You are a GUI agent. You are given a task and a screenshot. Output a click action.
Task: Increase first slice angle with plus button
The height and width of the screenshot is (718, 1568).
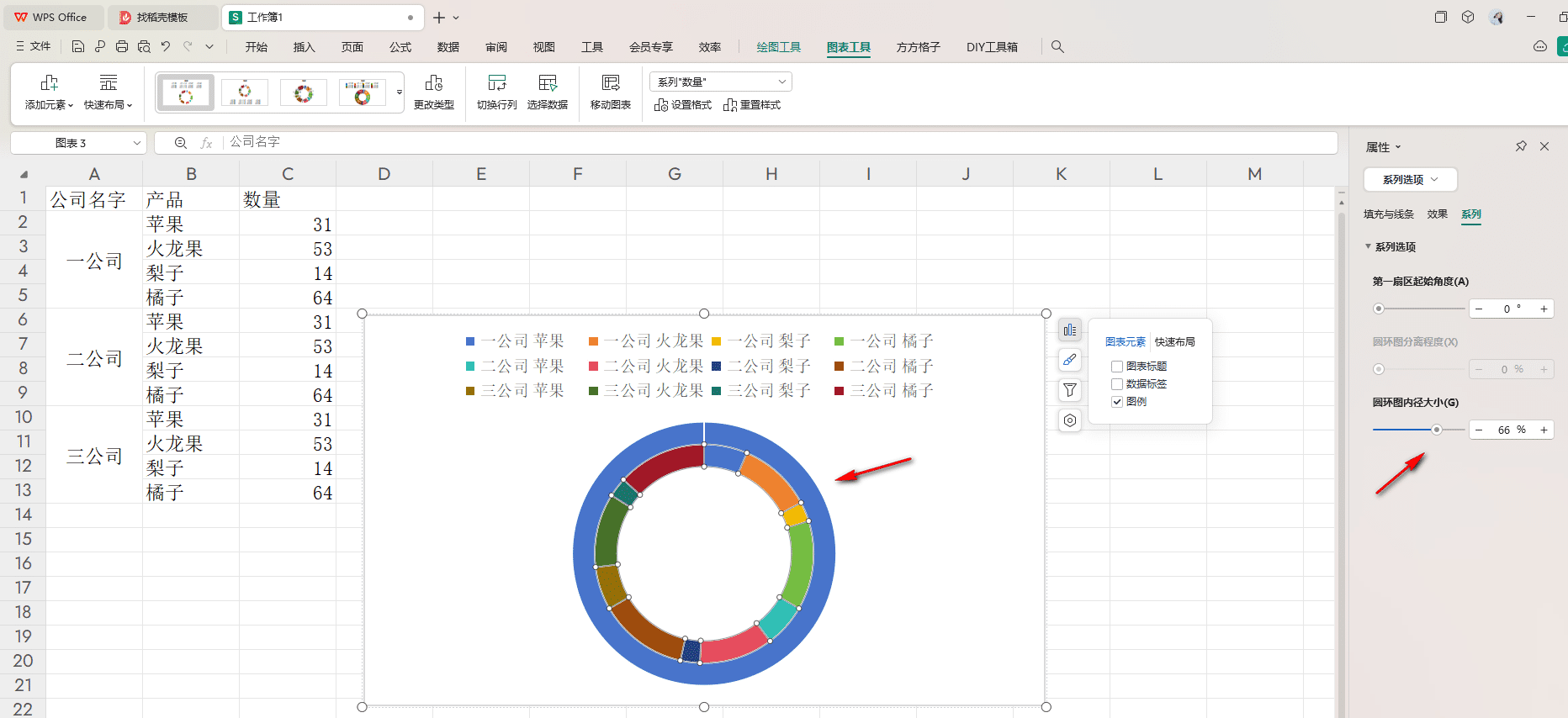[x=1544, y=309]
